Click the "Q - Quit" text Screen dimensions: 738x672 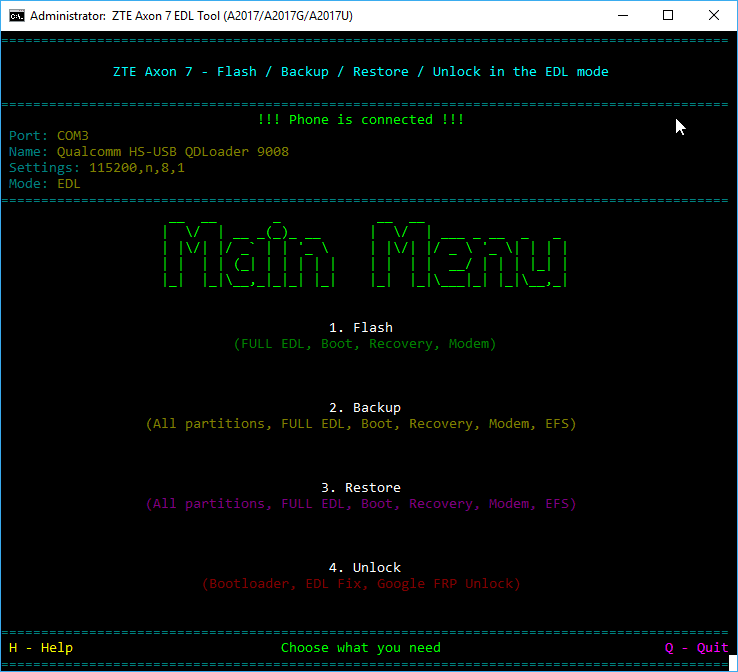click(697, 648)
